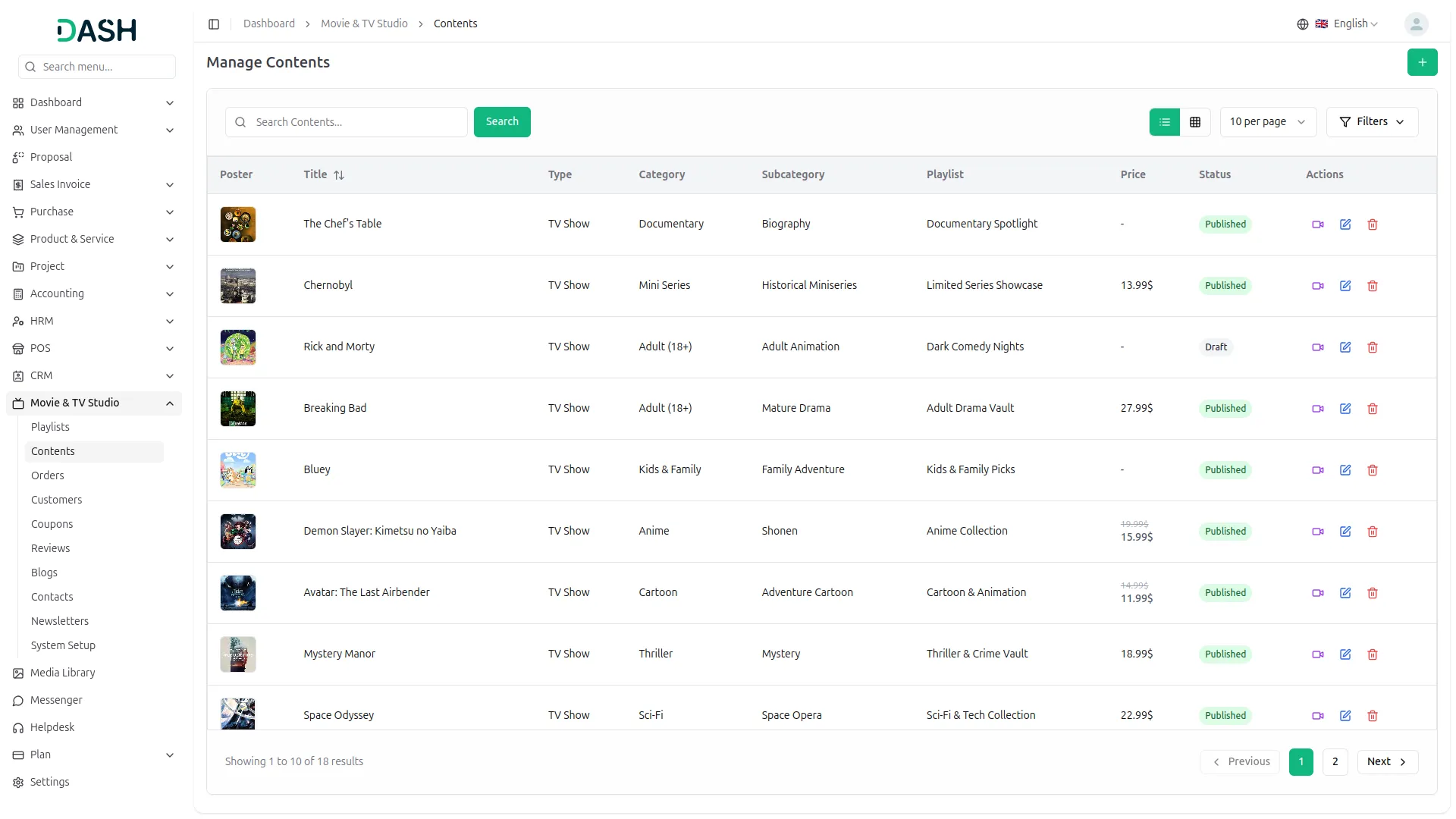Viewport: 1456px width, 819px height.
Task: Click the Movie & TV Studio breadcrumb
Action: (x=364, y=24)
